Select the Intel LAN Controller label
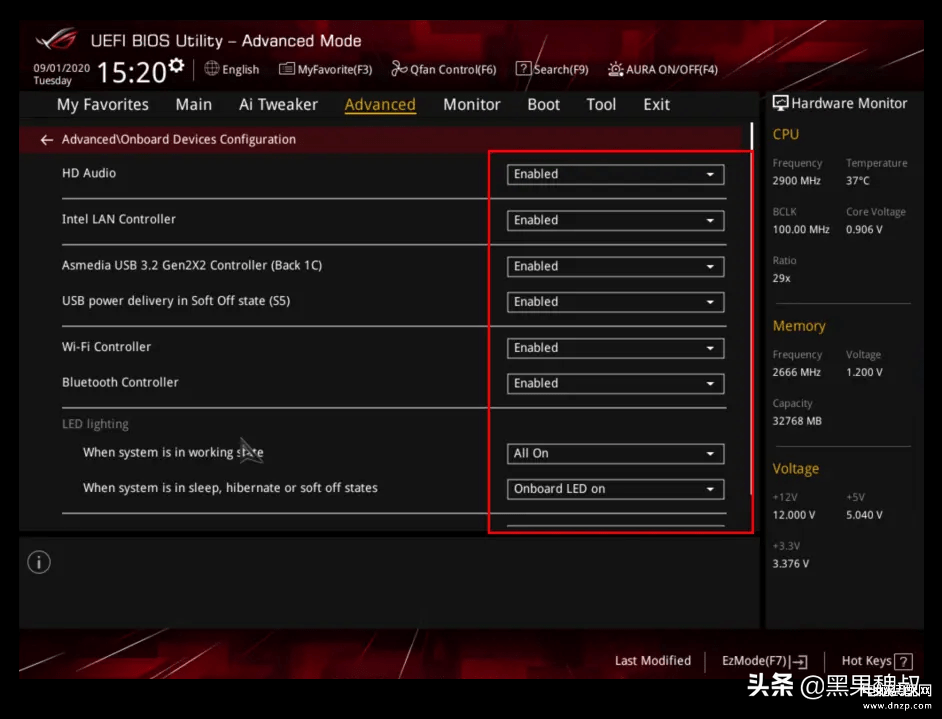Viewport: 942px width, 719px height. (x=119, y=219)
